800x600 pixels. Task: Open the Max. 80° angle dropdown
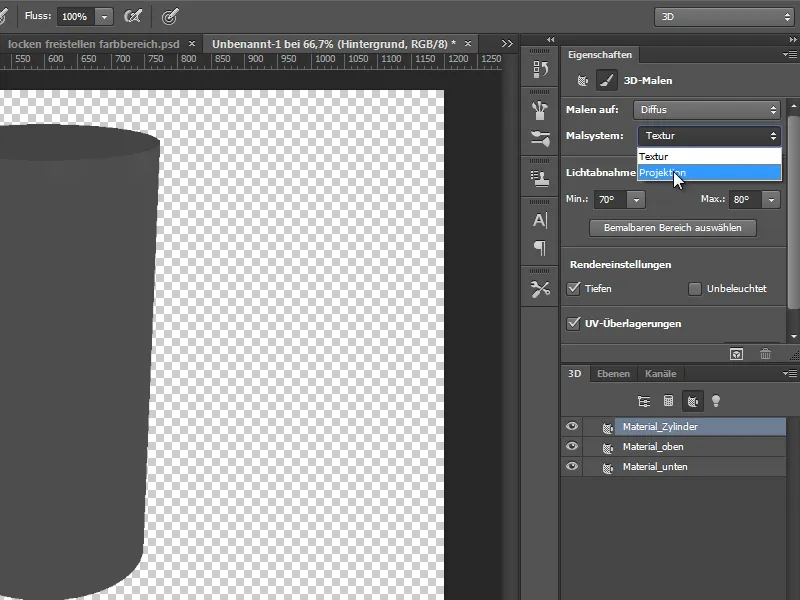pyautogui.click(x=771, y=199)
